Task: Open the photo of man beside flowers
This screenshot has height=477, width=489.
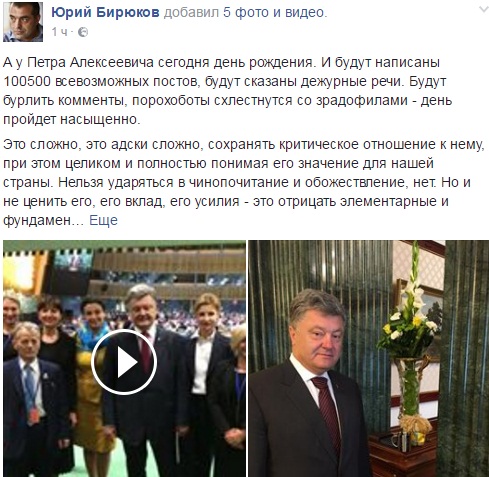Action: (x=369, y=358)
